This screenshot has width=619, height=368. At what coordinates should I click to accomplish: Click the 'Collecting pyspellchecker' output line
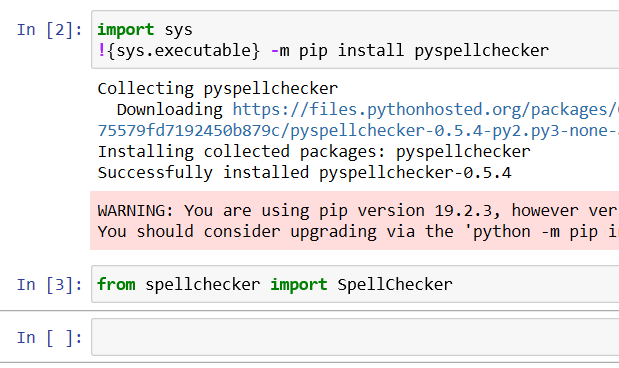218,89
